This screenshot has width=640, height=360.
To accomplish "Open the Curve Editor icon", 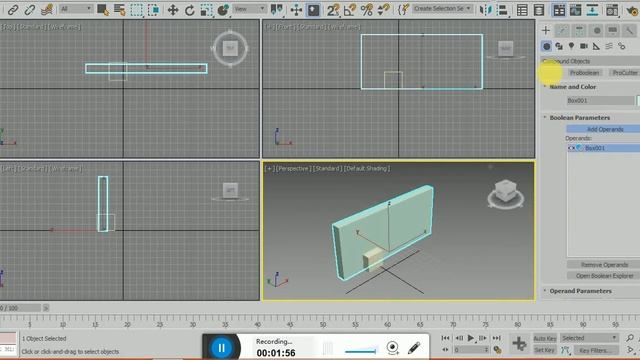I will pos(576,10).
